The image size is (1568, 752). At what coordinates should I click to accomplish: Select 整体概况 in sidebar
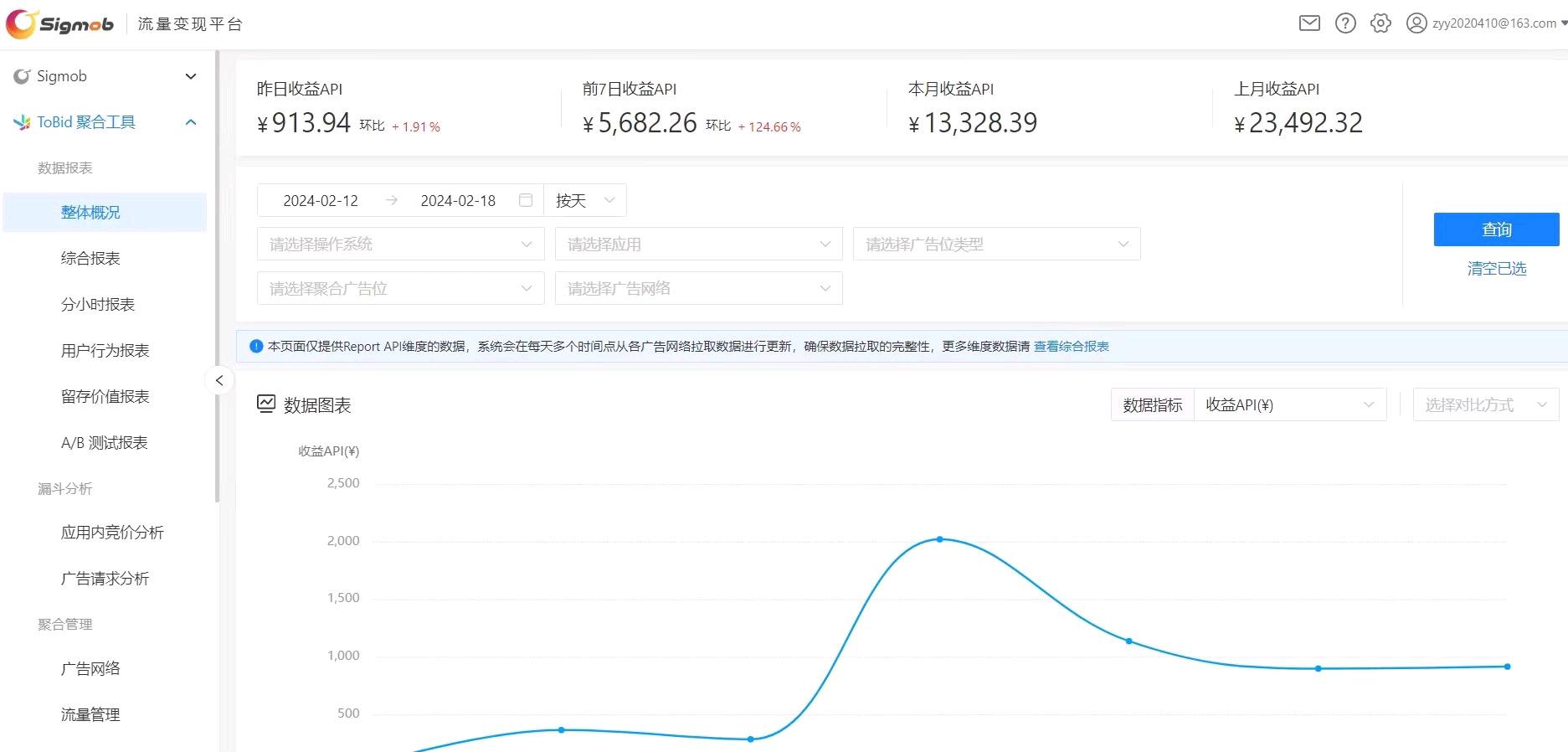coord(105,213)
